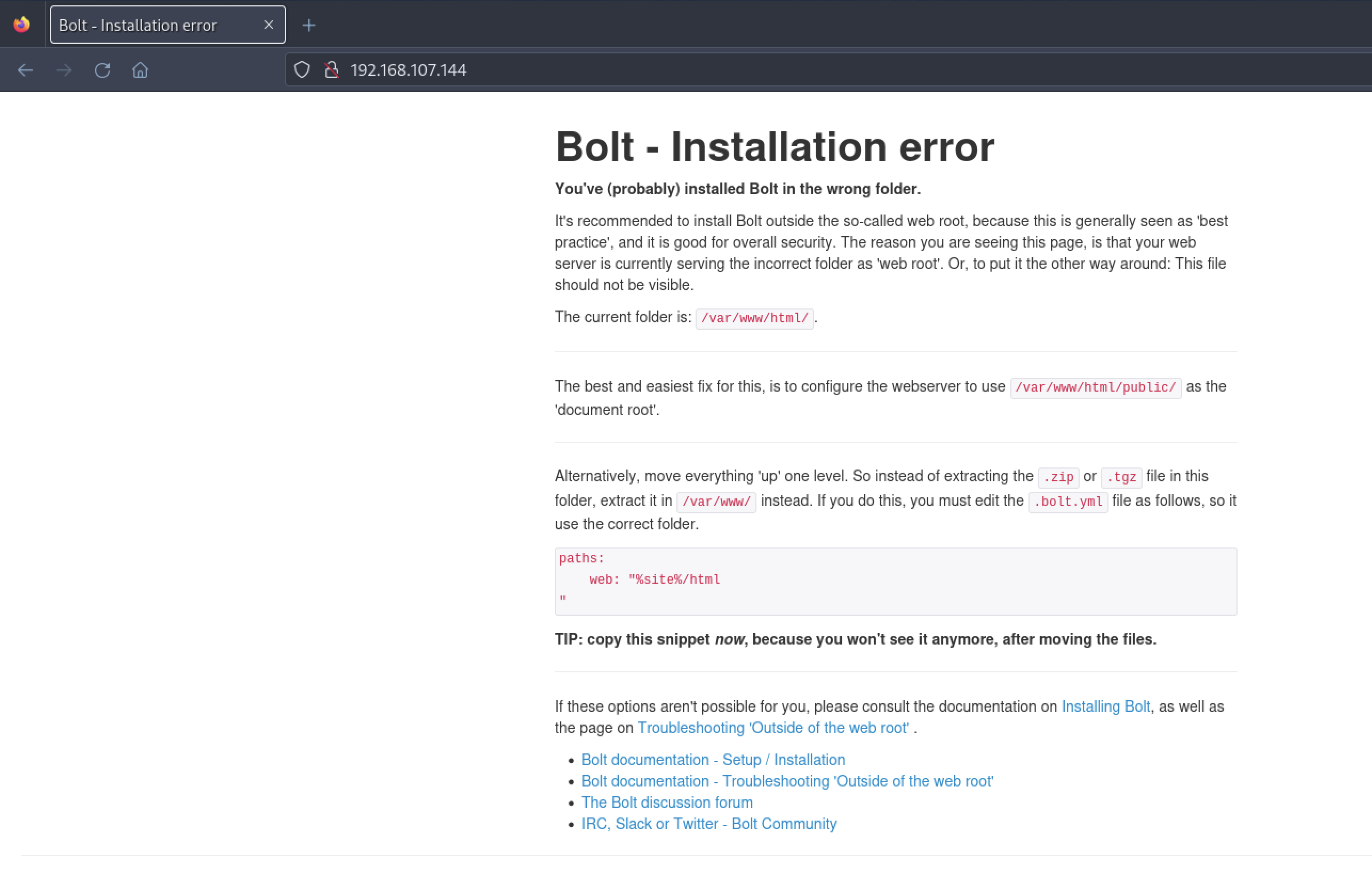Click the browser back arrow

(x=26, y=70)
